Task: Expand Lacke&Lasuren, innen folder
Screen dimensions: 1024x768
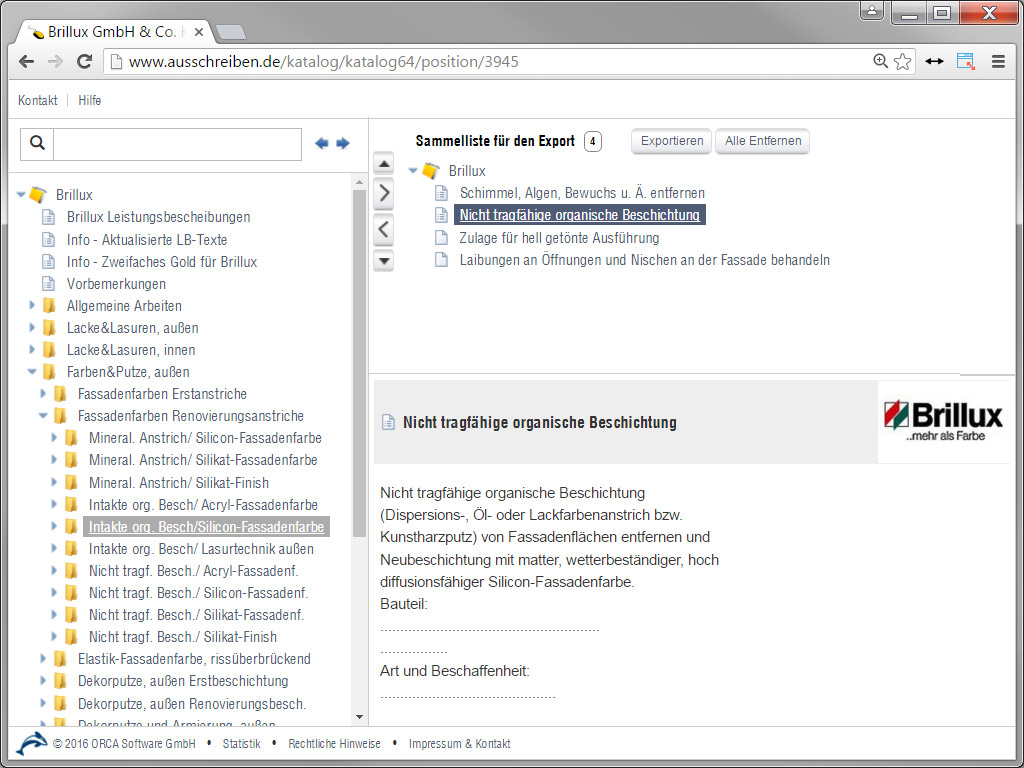Action: [x=32, y=350]
